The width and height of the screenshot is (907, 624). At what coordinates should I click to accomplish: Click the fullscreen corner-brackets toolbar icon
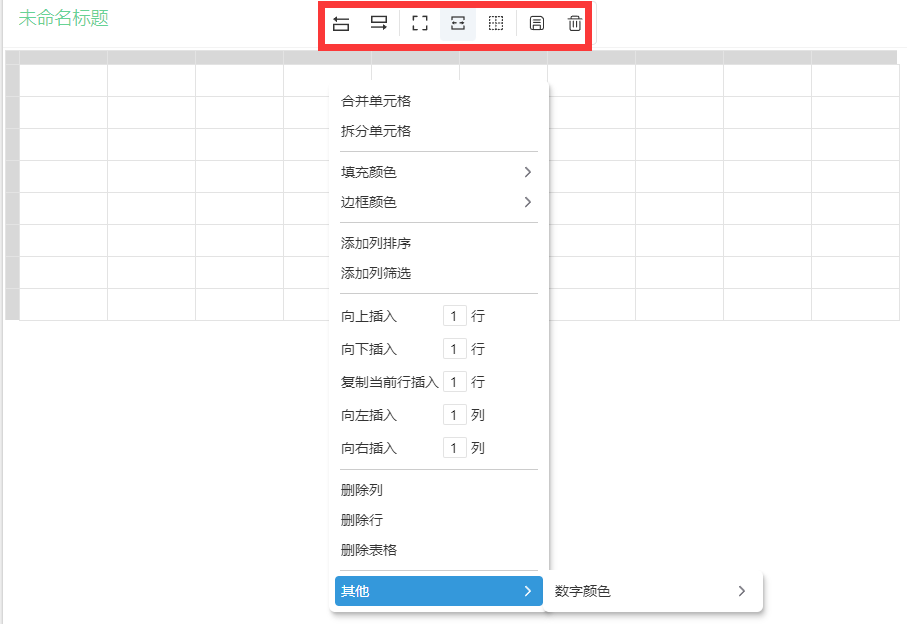420,24
